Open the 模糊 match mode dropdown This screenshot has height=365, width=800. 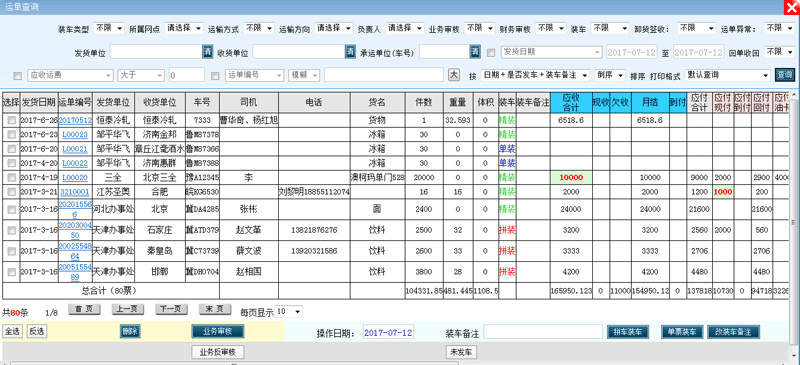click(x=304, y=75)
